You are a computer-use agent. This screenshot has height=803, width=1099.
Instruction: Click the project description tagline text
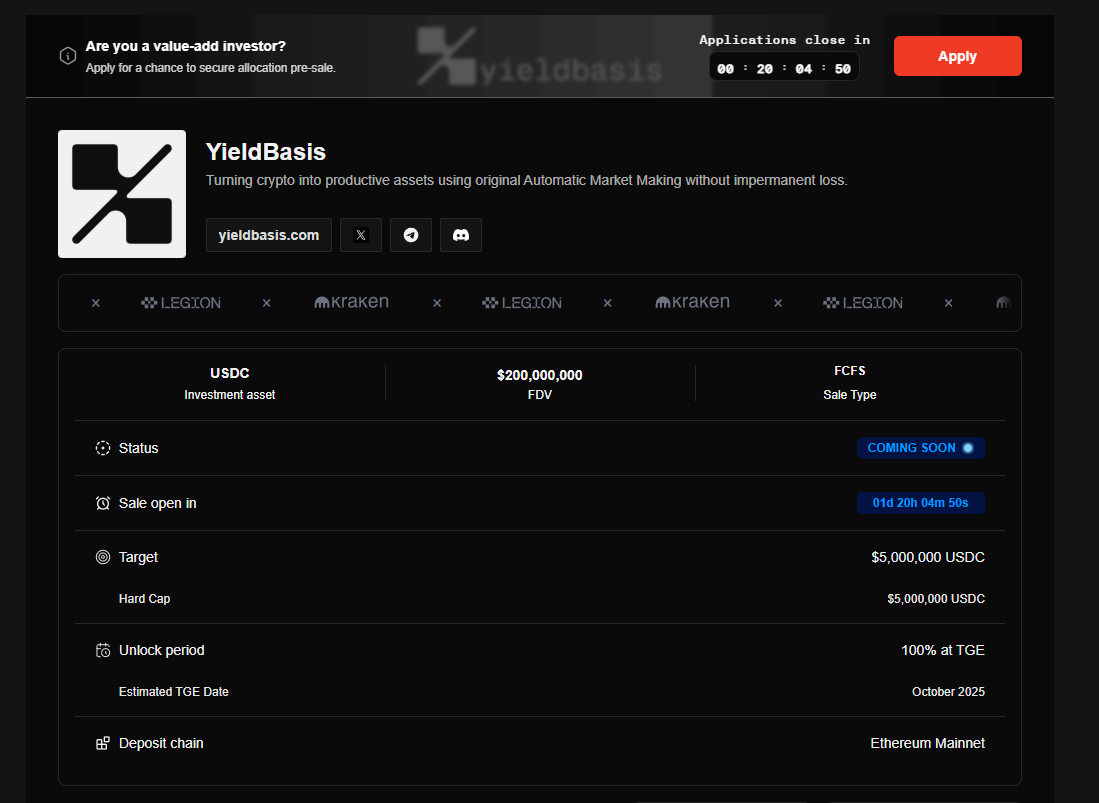point(526,180)
